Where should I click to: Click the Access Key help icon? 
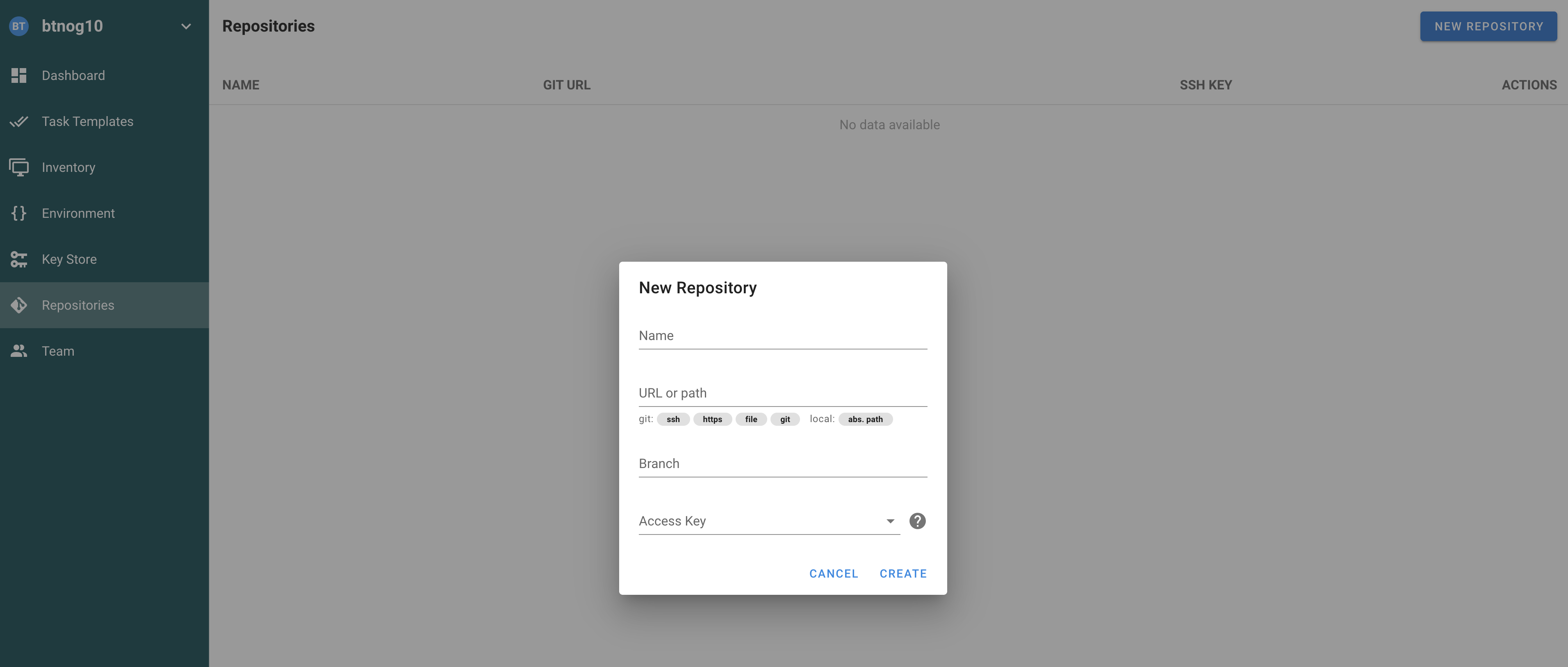pyautogui.click(x=917, y=521)
